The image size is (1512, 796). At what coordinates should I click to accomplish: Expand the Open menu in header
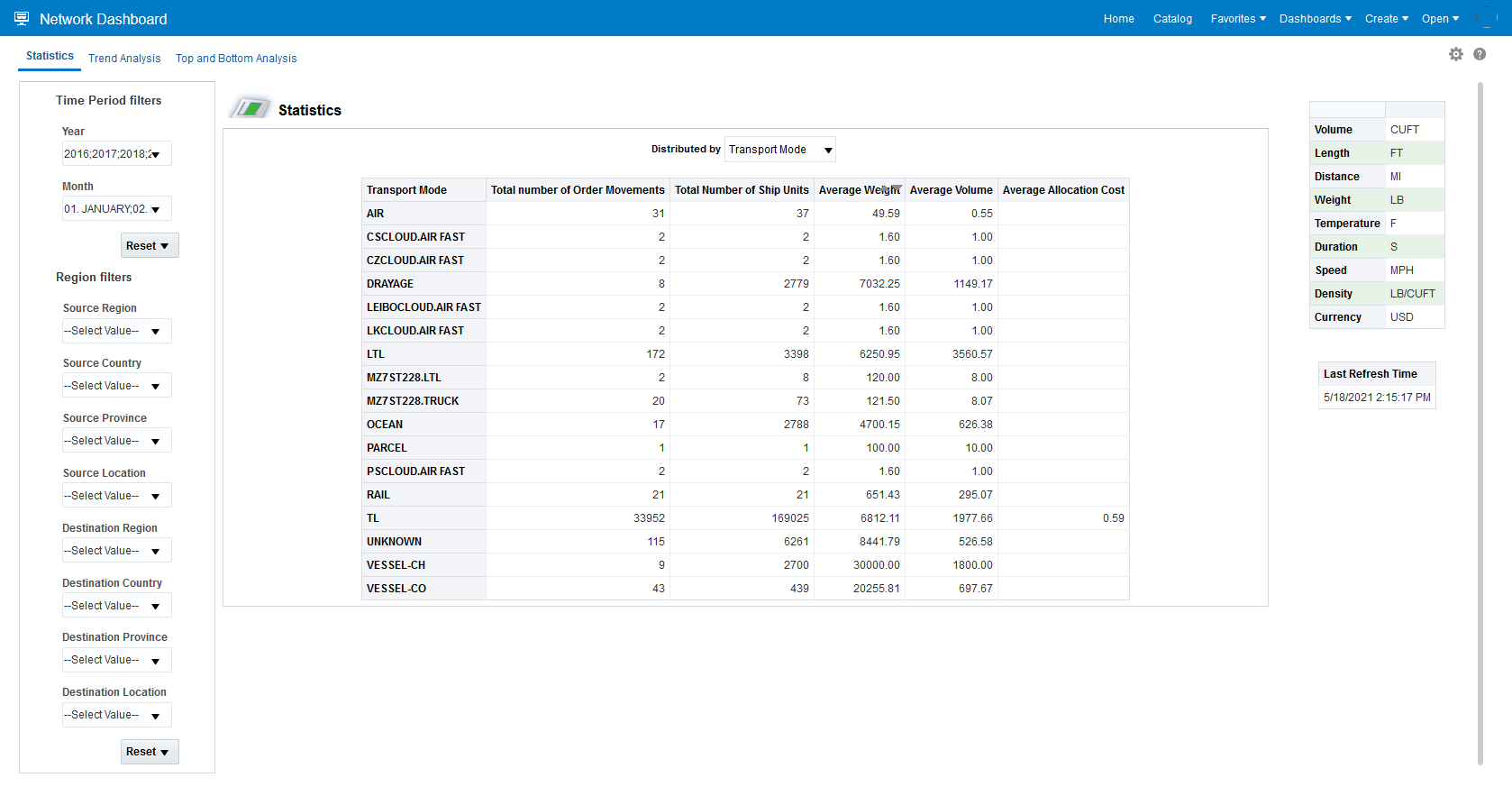pyautogui.click(x=1441, y=19)
